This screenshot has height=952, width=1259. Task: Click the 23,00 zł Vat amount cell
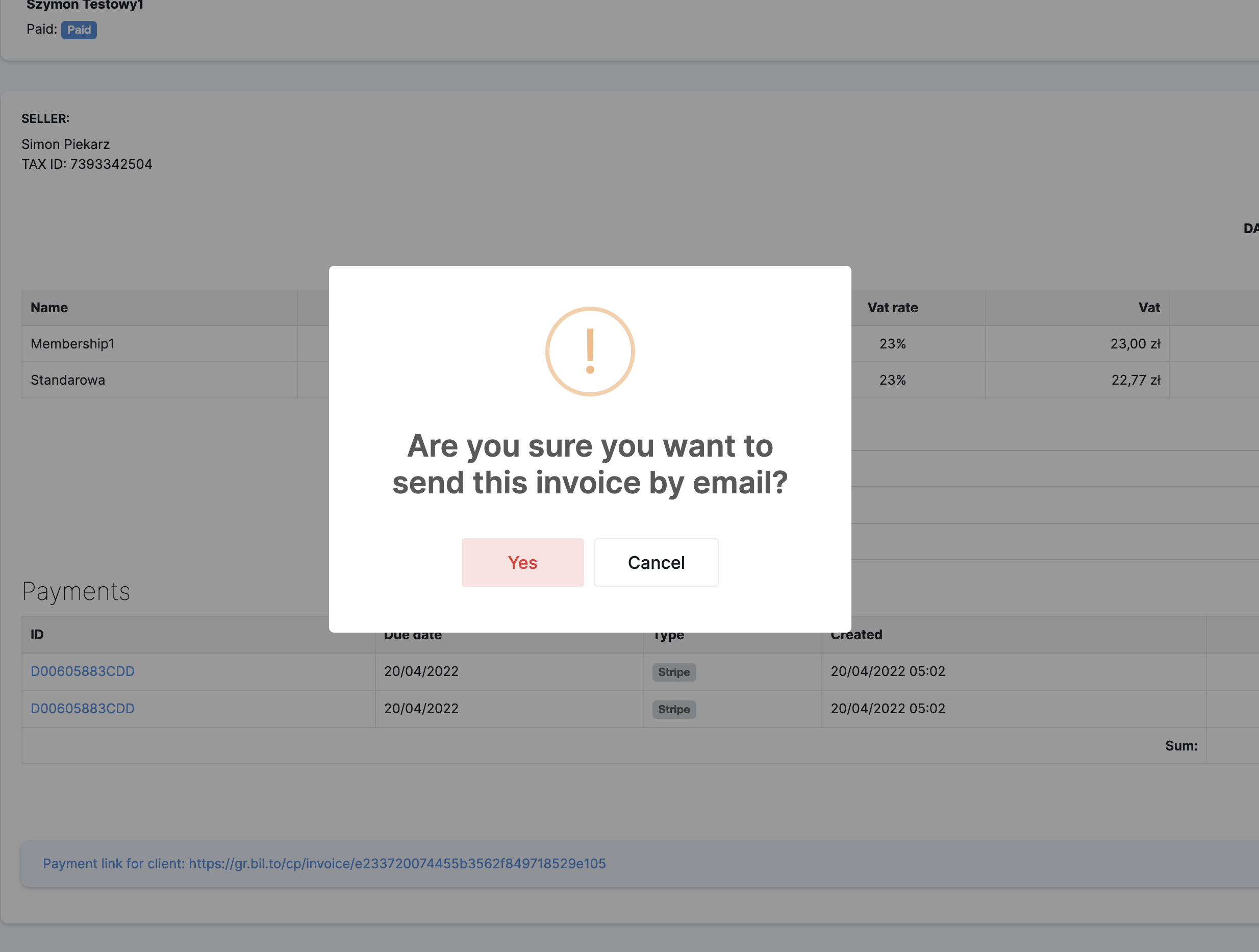click(1135, 344)
